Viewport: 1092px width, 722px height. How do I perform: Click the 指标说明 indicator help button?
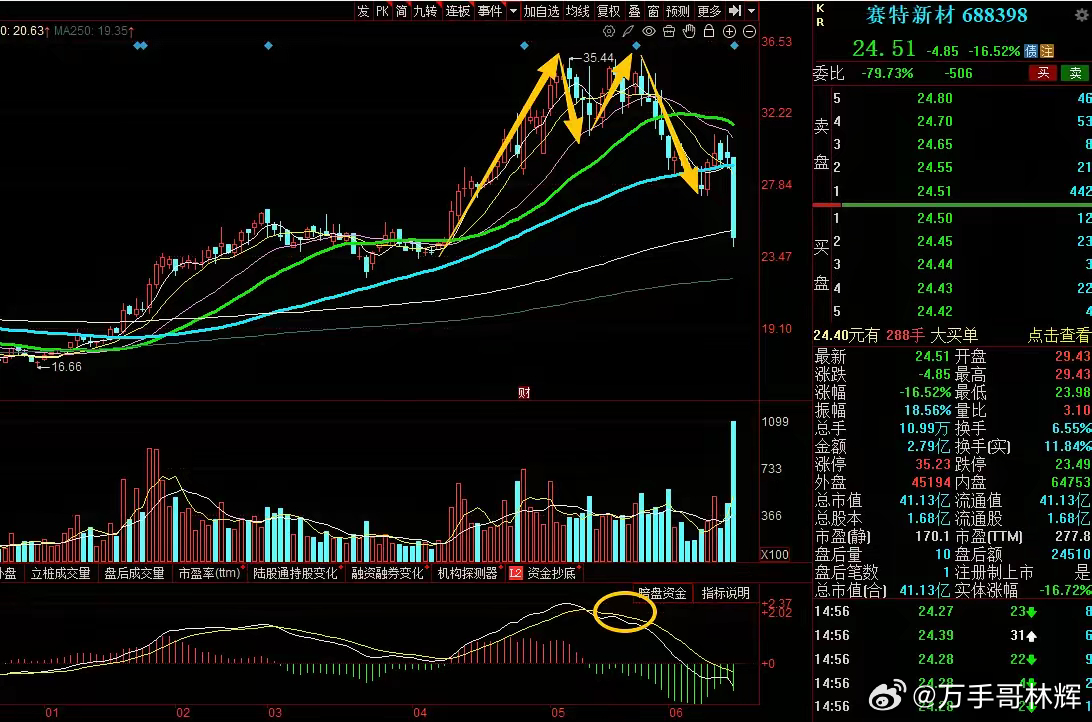726,593
